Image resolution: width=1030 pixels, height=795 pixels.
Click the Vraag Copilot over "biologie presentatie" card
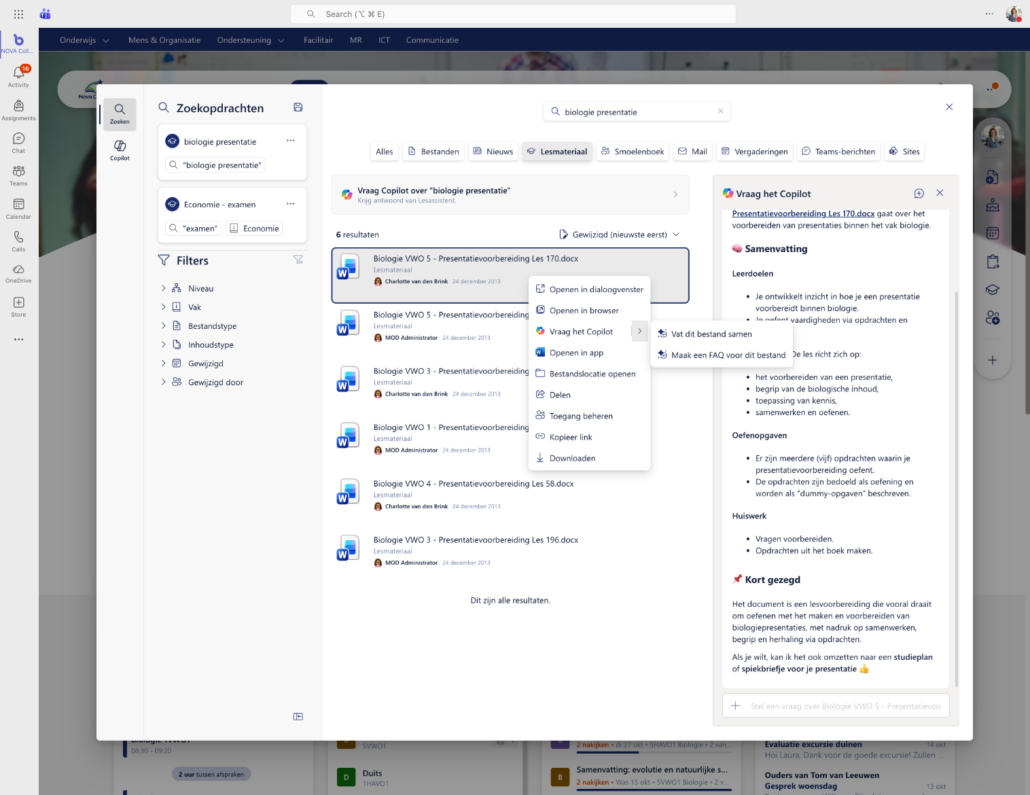click(510, 194)
